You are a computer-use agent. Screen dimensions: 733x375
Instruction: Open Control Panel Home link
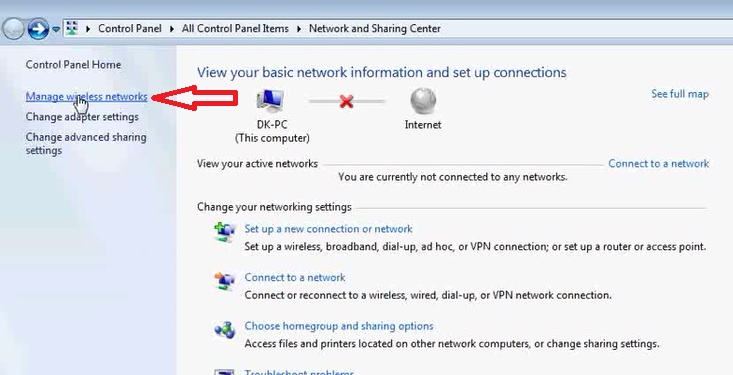[73, 65]
